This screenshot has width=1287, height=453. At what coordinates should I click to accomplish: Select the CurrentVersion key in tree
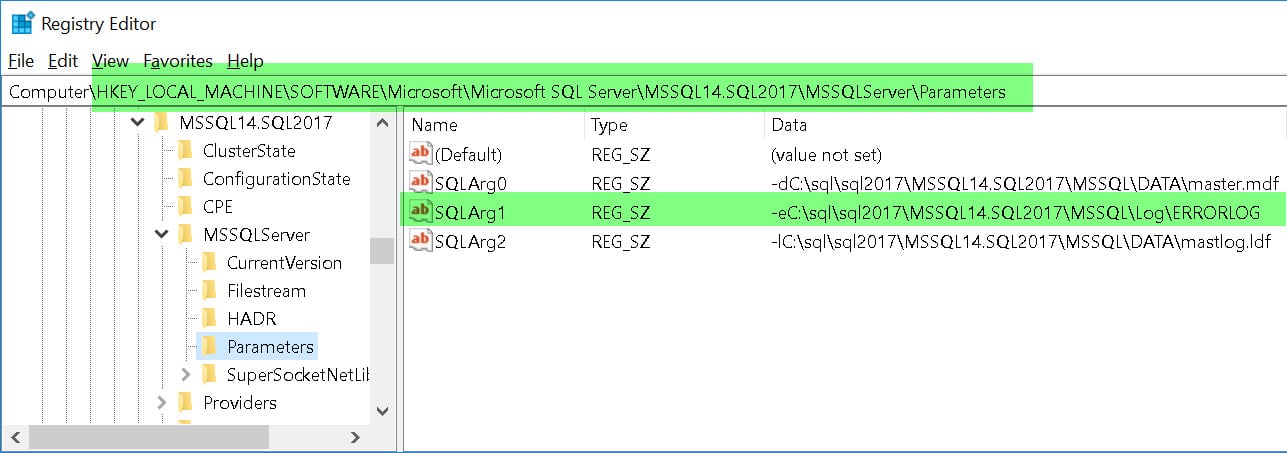click(284, 263)
